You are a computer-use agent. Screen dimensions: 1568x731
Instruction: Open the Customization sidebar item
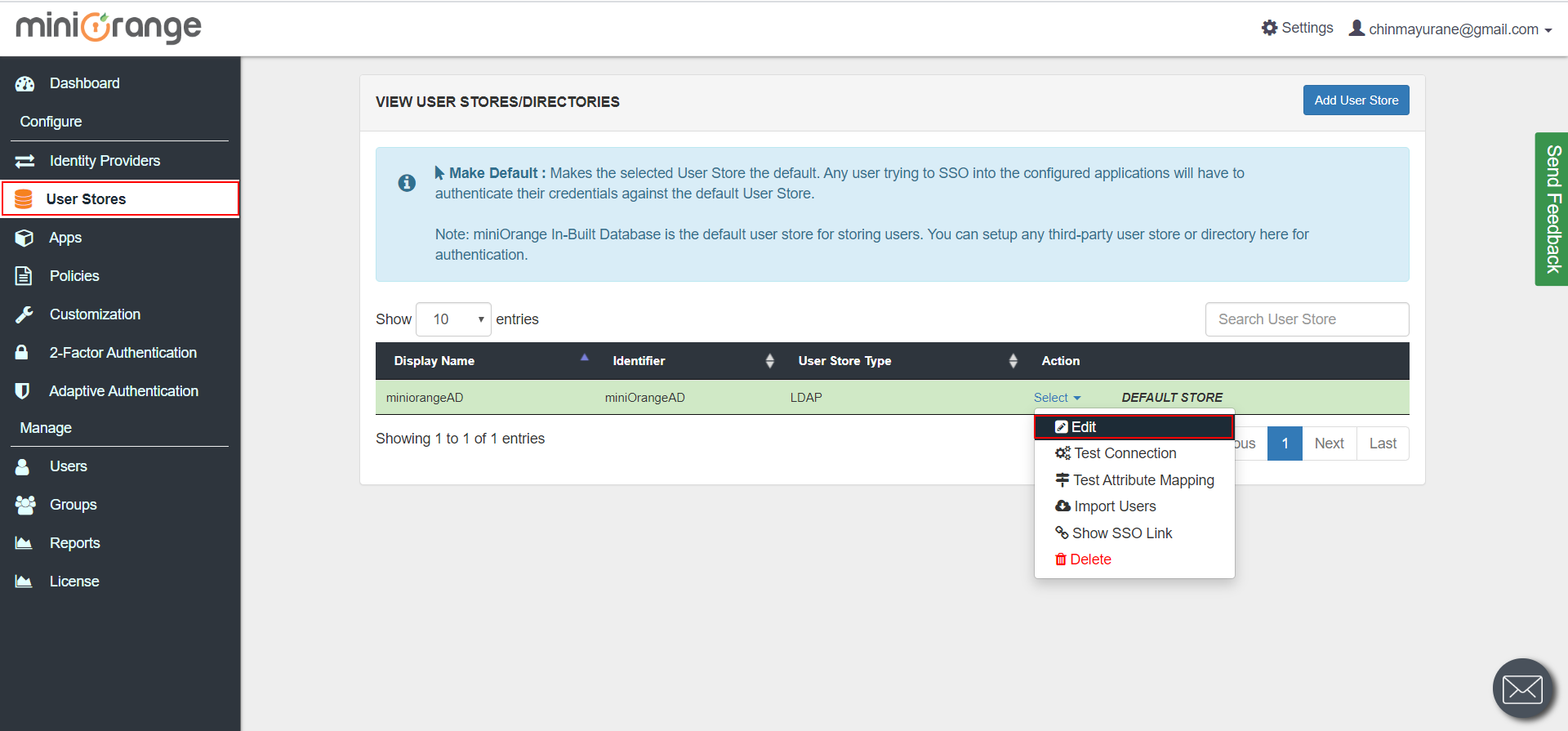[x=120, y=314]
